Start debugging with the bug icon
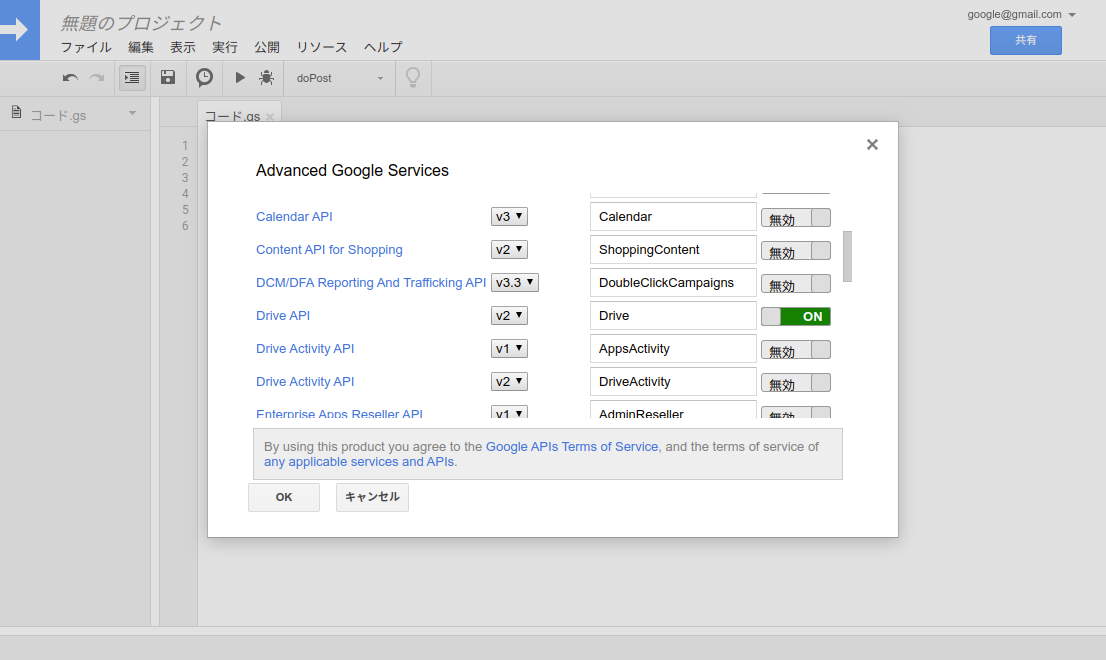Viewport: 1106px width, 660px height. [267, 77]
